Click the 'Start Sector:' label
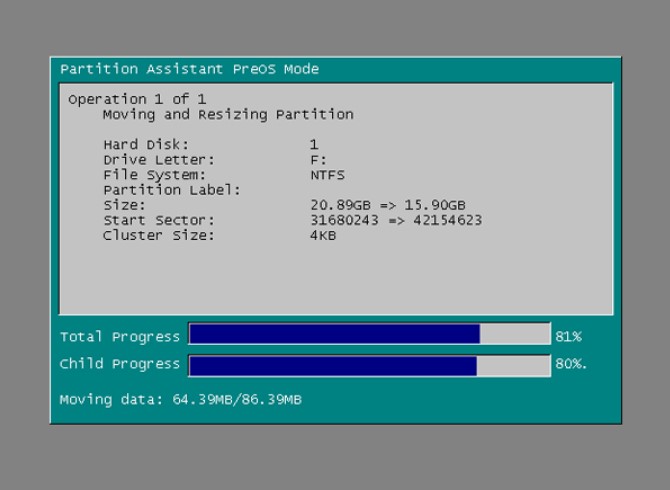 159,220
